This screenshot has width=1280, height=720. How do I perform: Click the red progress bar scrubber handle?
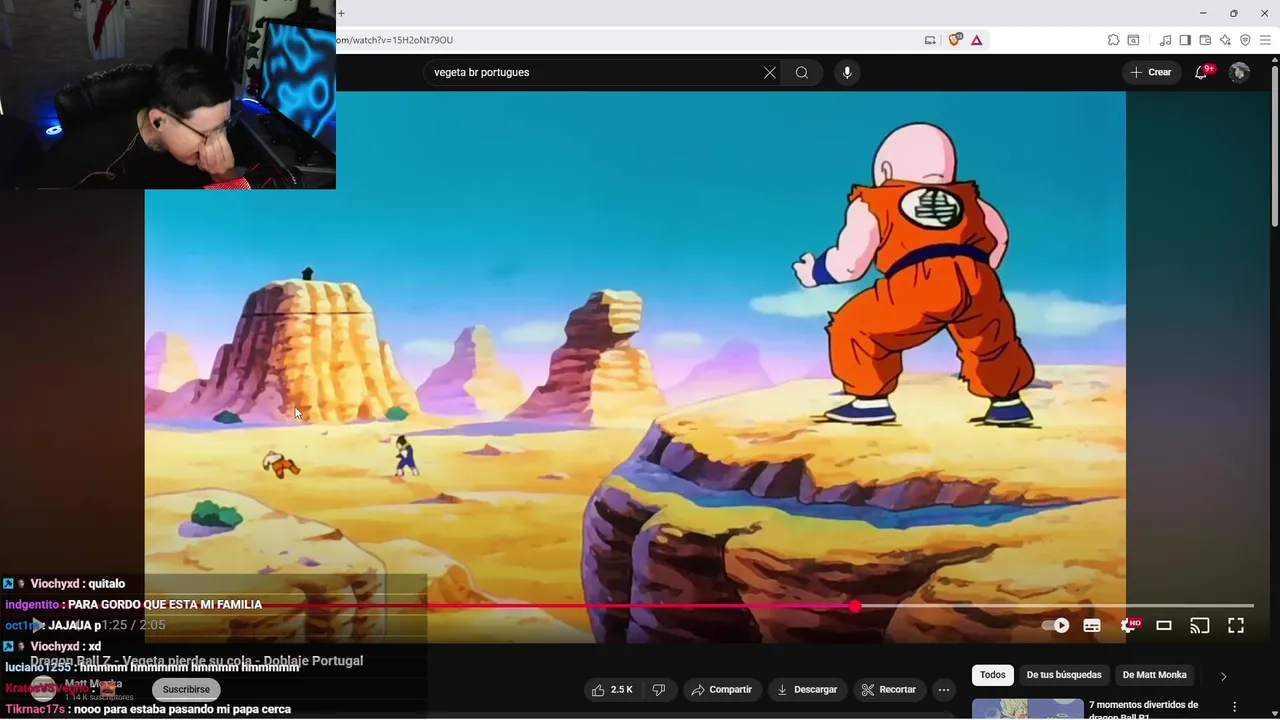point(855,606)
